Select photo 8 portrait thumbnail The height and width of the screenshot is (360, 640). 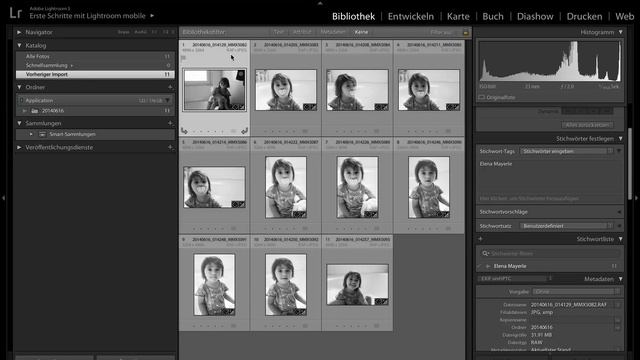point(429,187)
